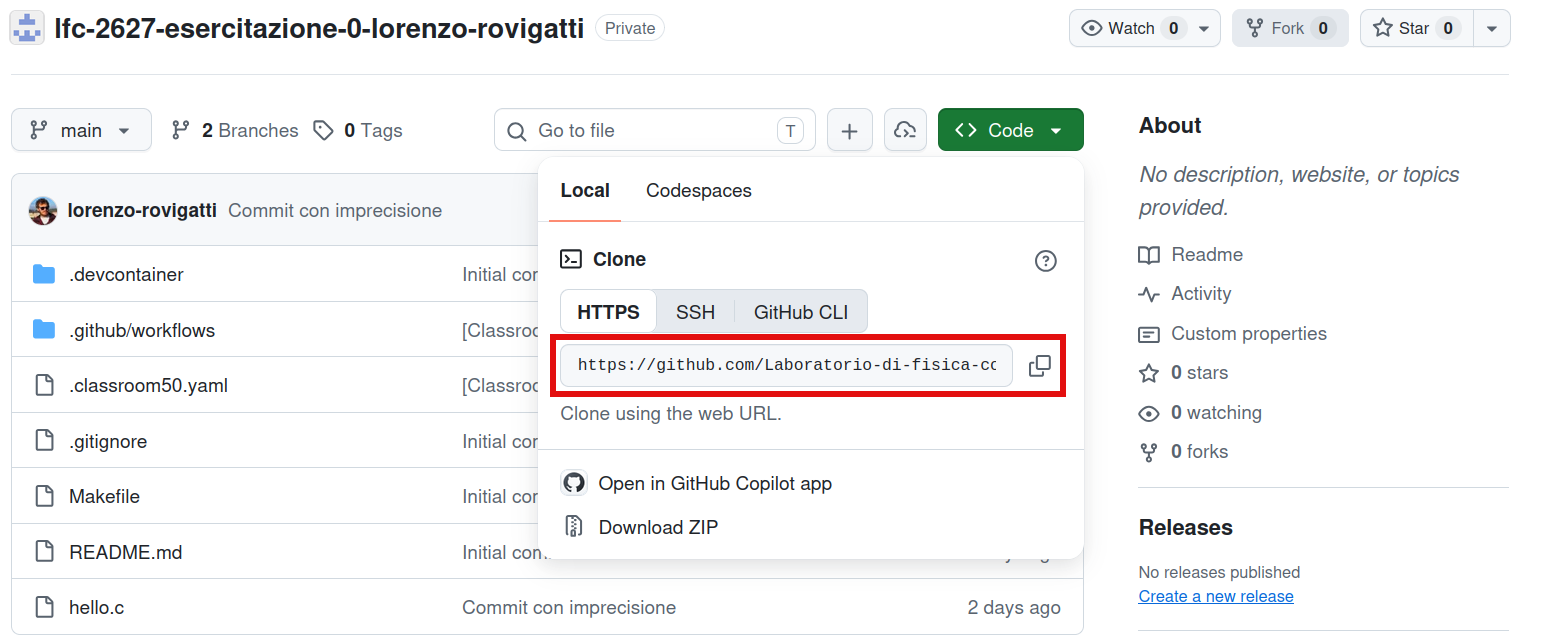Click the .devcontainer folder icon
Screen dimensions: 1541x644
coord(44,274)
